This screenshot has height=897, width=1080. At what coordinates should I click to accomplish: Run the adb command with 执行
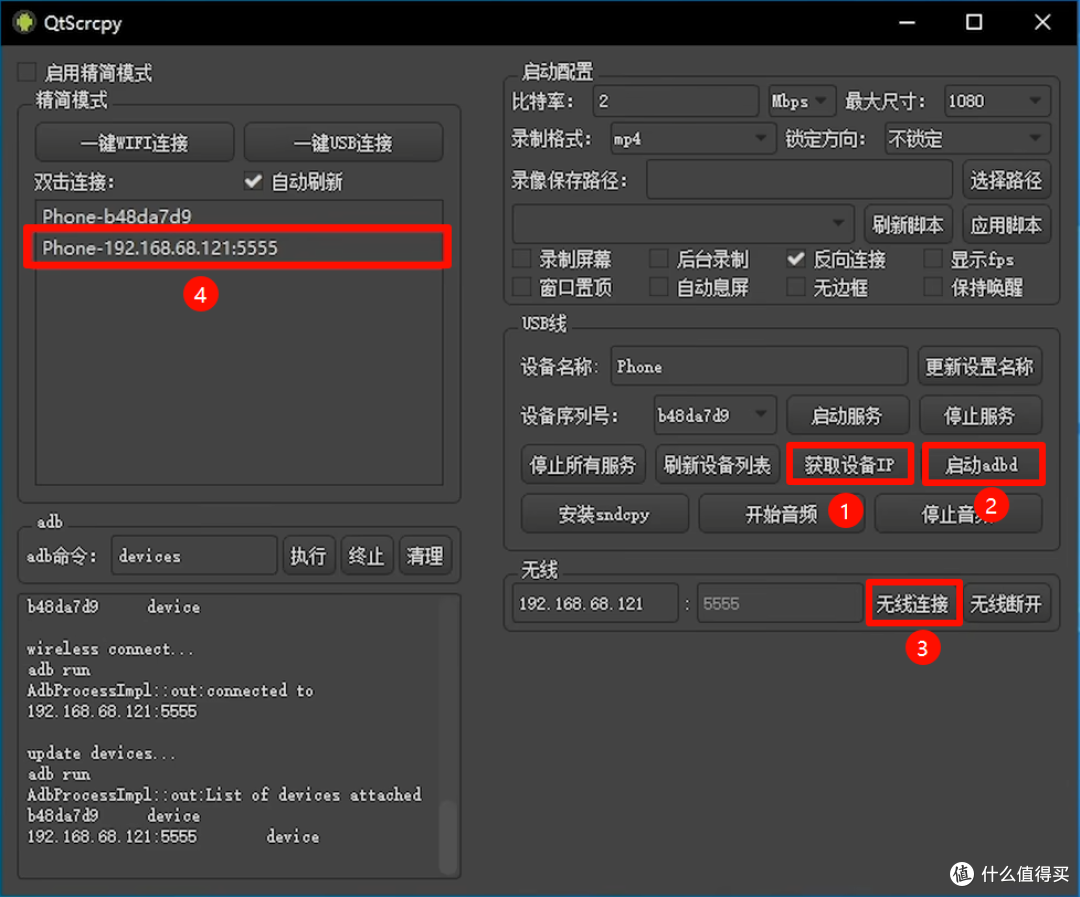[x=308, y=555]
